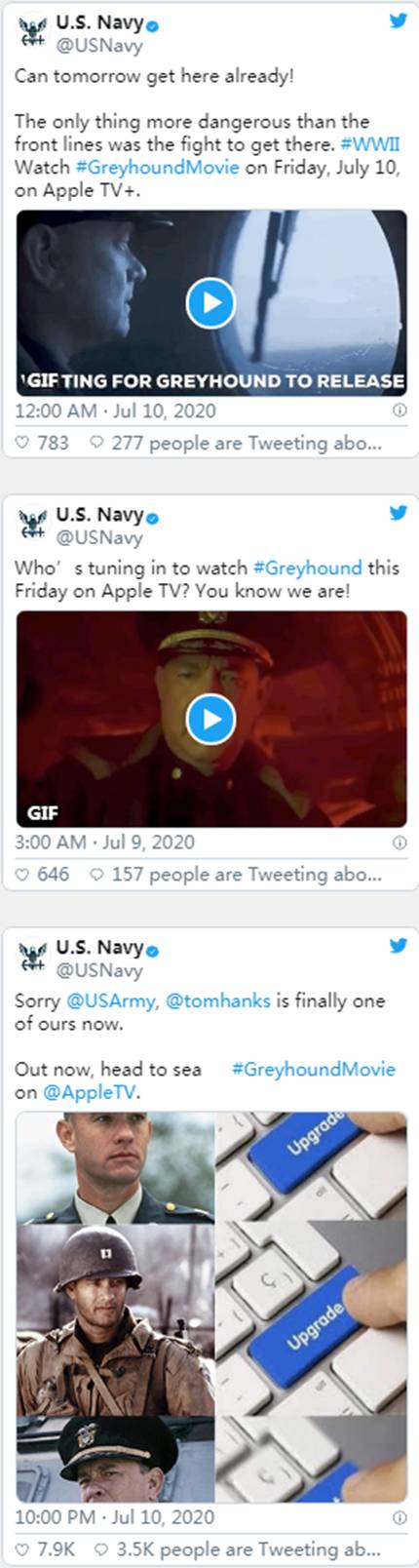
Task: Open info icon beside 10:00 PM timestamp
Action: click(x=399, y=1518)
